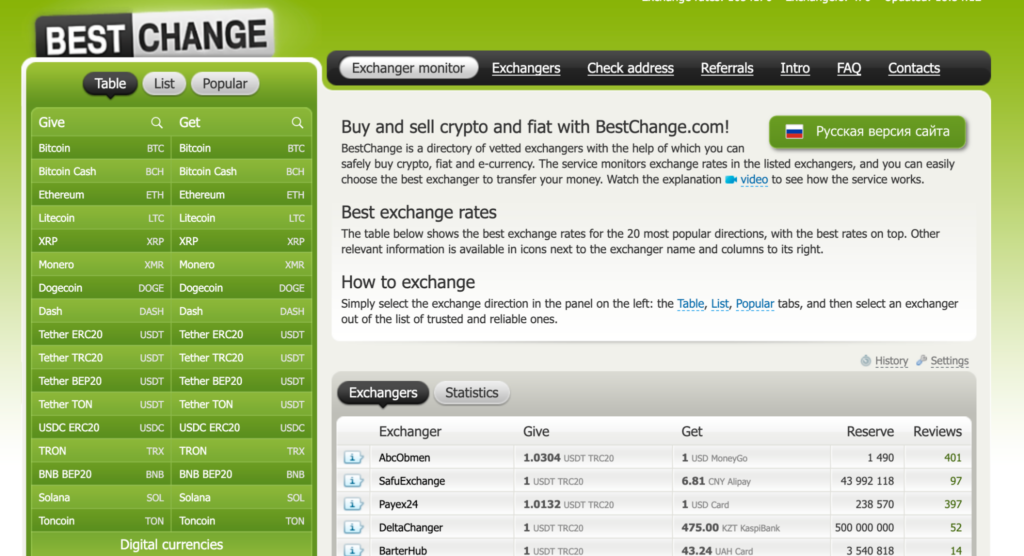Screen dimensions: 1024x556
Task: Open the FAQ menu item
Action: pos(849,68)
